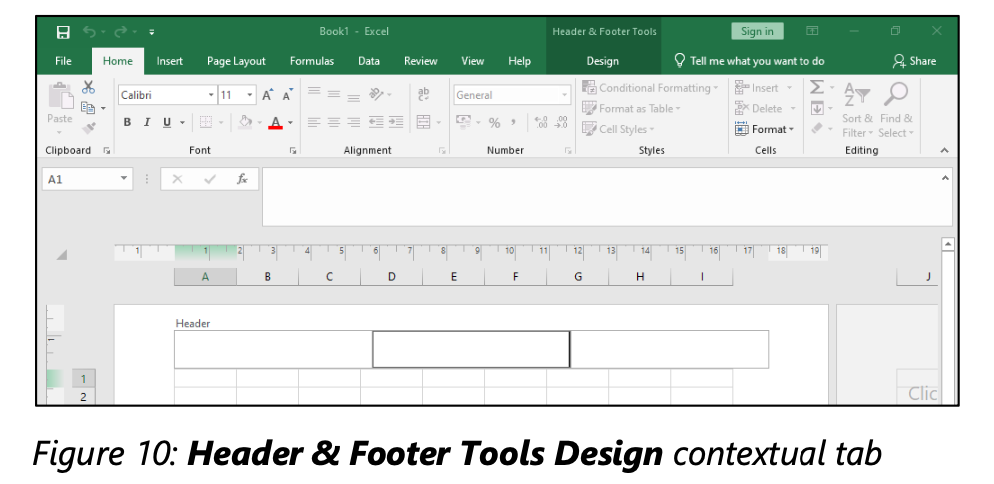Viewport: 994px width, 484px height.
Task: Decrease font size with the smaller A icon
Action: click(288, 95)
